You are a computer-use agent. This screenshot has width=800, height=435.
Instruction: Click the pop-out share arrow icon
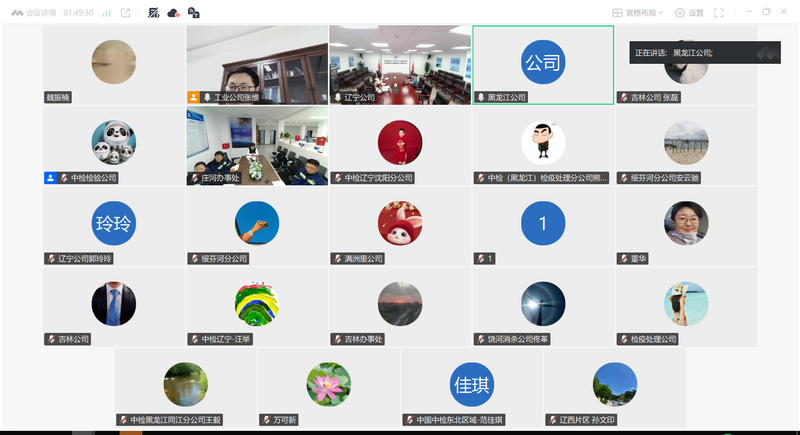tap(126, 13)
